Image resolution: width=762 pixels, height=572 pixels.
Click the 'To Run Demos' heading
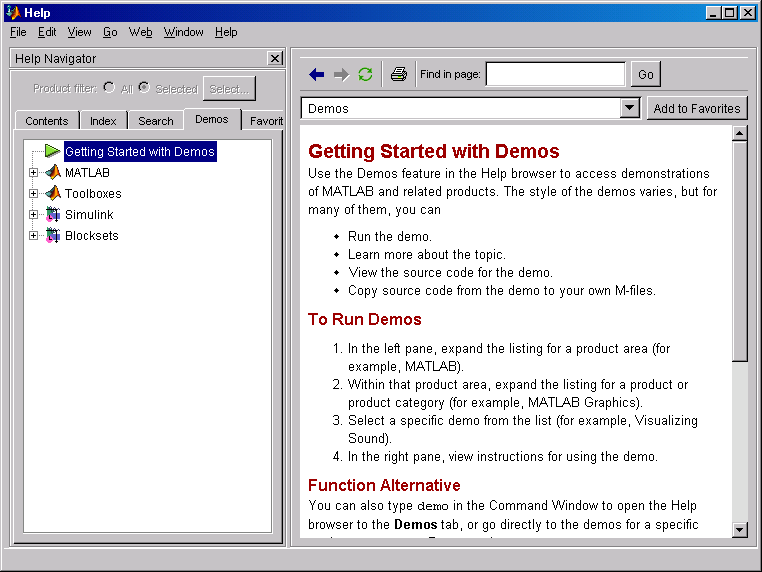(x=364, y=319)
